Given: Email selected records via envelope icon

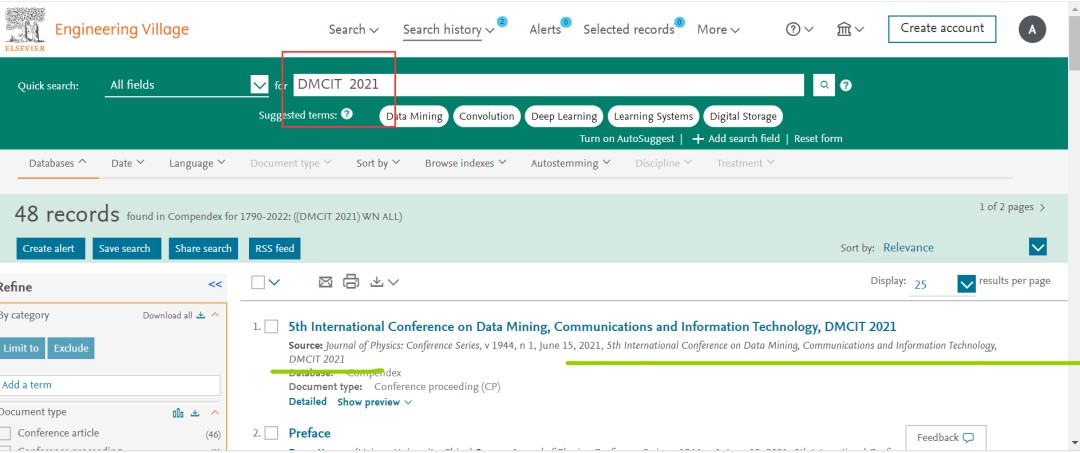Looking at the screenshot, I should click(x=326, y=282).
